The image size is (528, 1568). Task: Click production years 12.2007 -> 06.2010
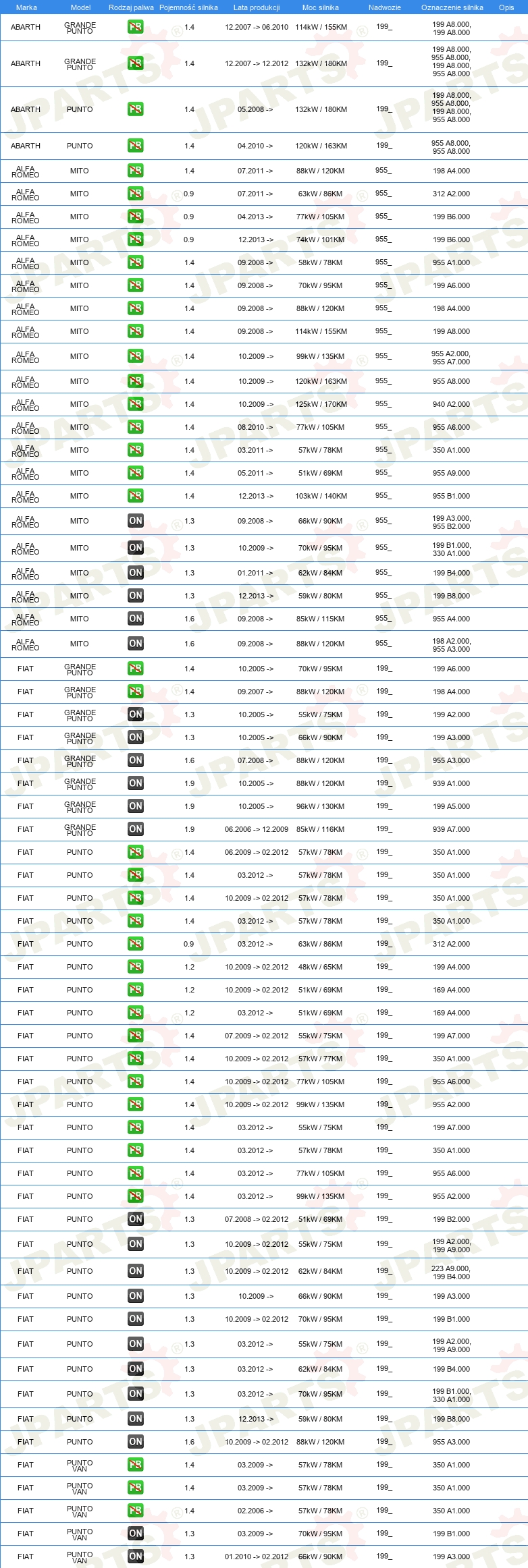pos(257,27)
